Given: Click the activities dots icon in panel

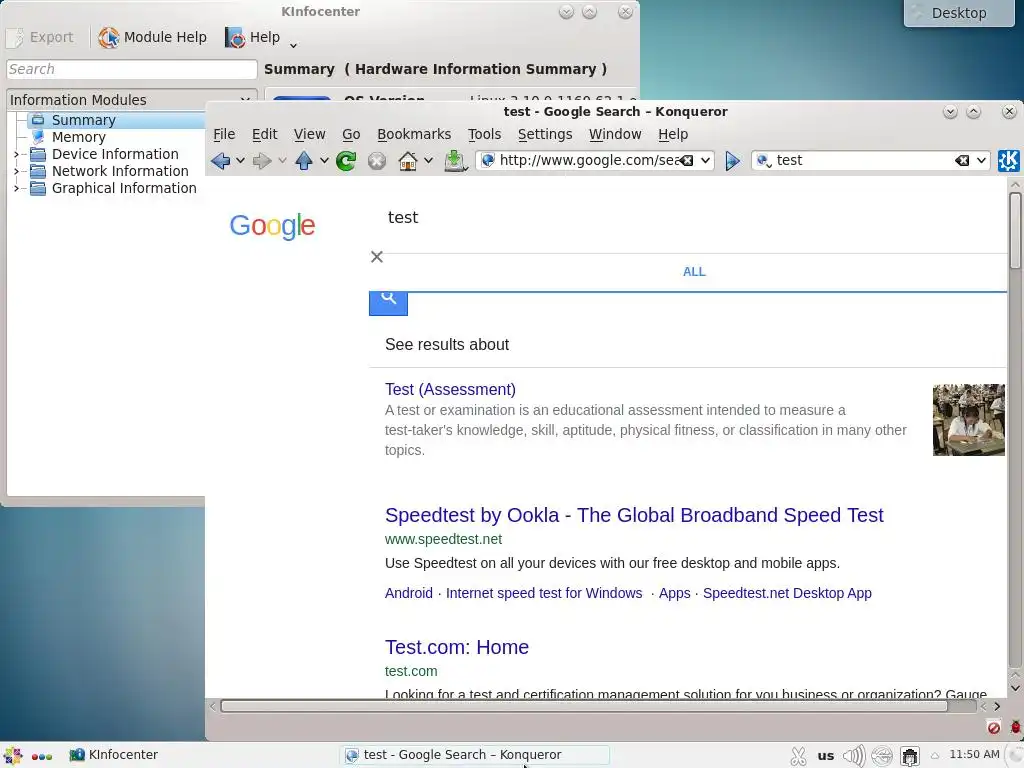Looking at the screenshot, I should click(42, 756).
